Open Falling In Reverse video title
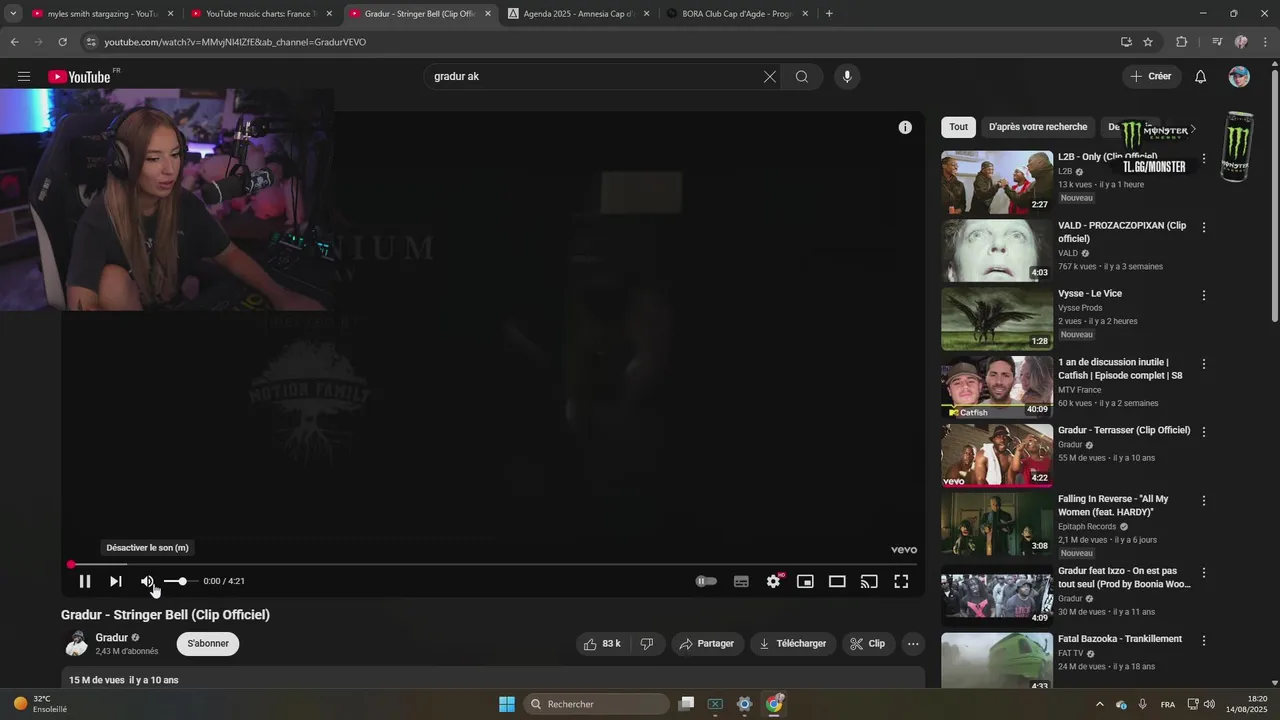 point(1113,505)
